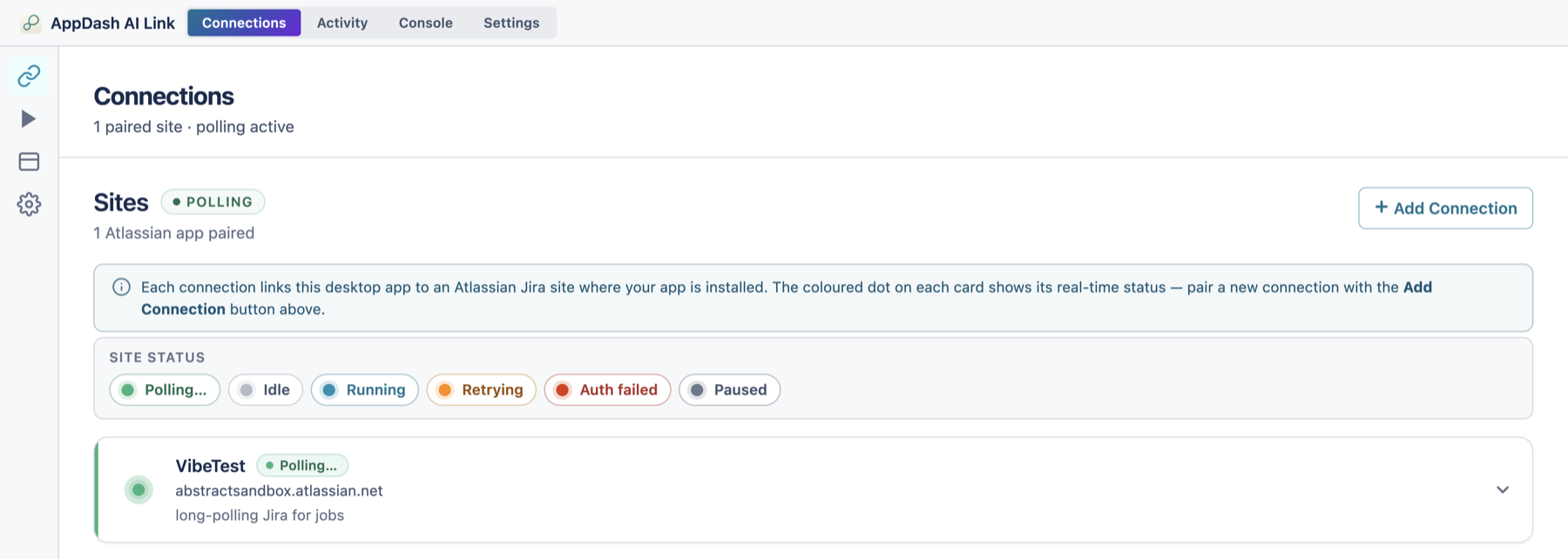
Task: Click the Polling... badge next to VibeTest
Action: coord(302,466)
